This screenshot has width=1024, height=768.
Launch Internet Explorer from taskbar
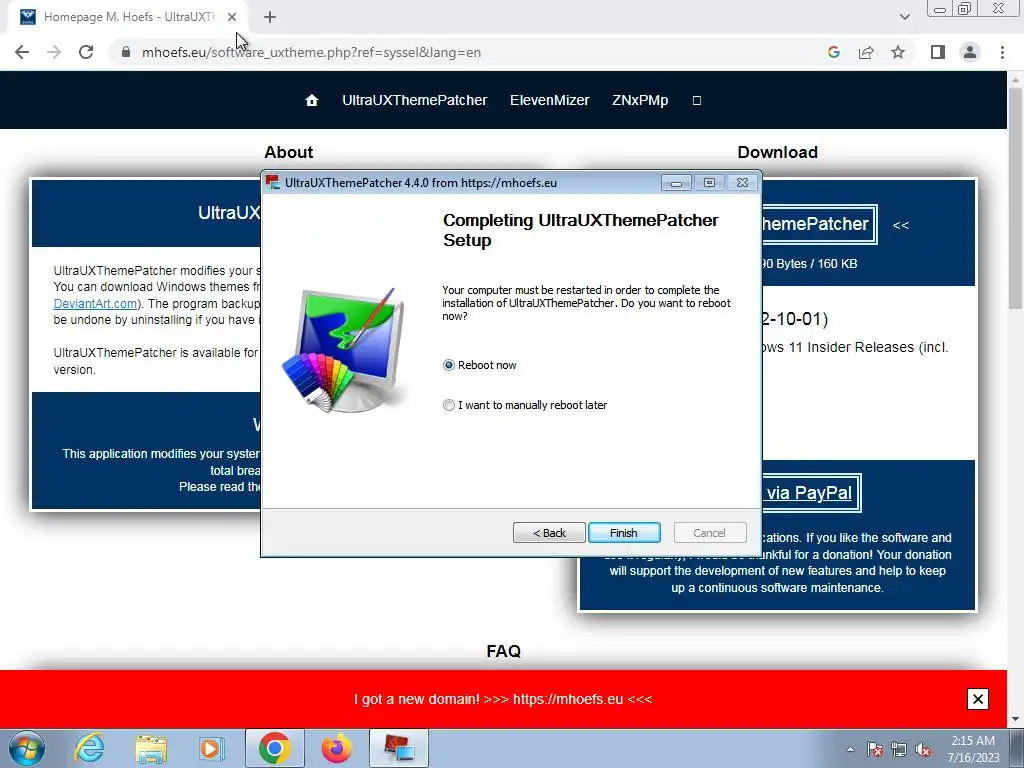pyautogui.click(x=89, y=748)
